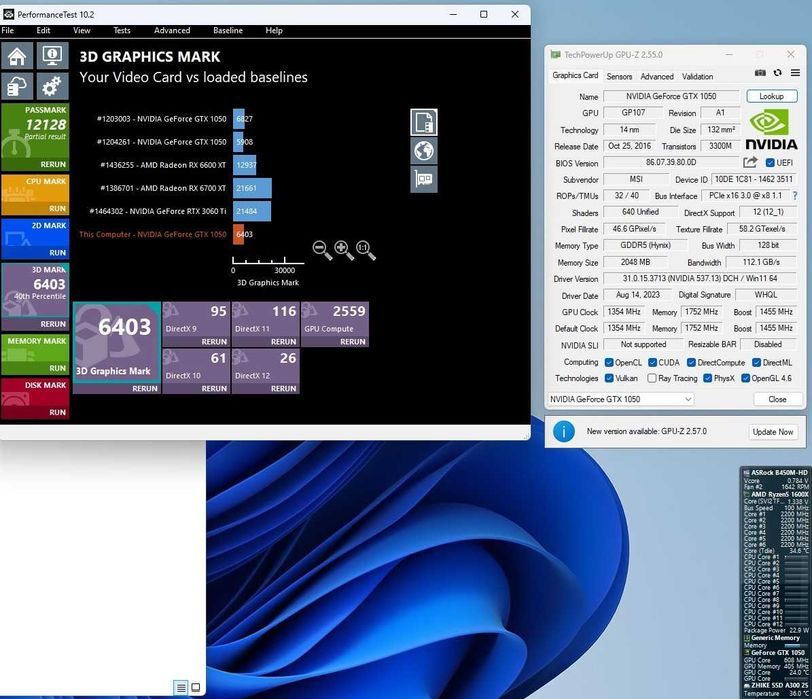The width and height of the screenshot is (812, 699).
Task: Run the CPU Mark test
Action: 57,208
